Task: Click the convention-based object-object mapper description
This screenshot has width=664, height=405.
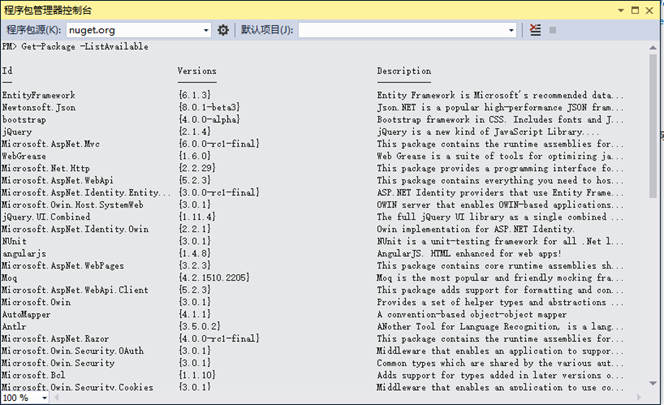Action: click(x=472, y=315)
